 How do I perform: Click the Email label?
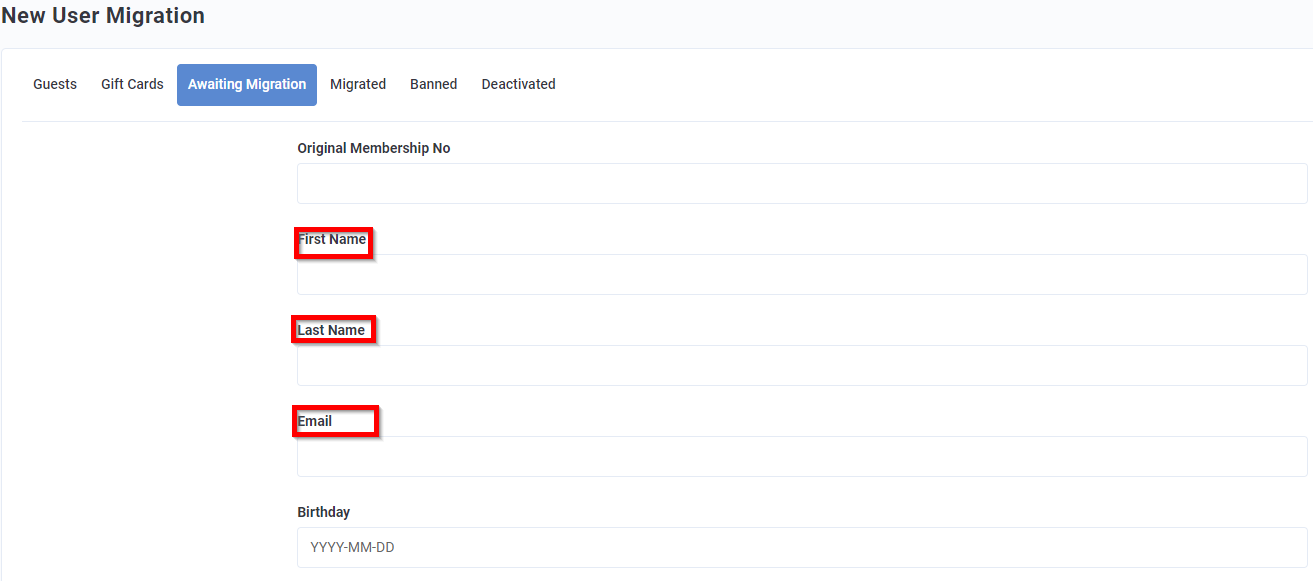tap(314, 420)
